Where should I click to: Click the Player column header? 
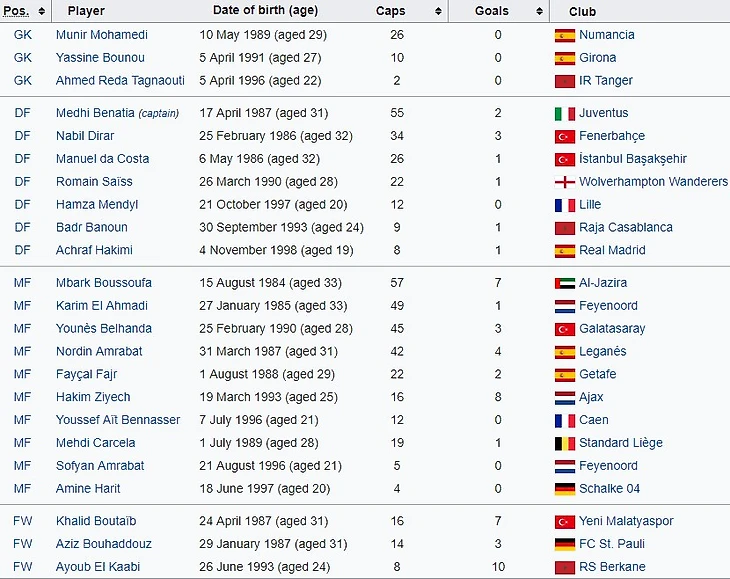pos(86,11)
